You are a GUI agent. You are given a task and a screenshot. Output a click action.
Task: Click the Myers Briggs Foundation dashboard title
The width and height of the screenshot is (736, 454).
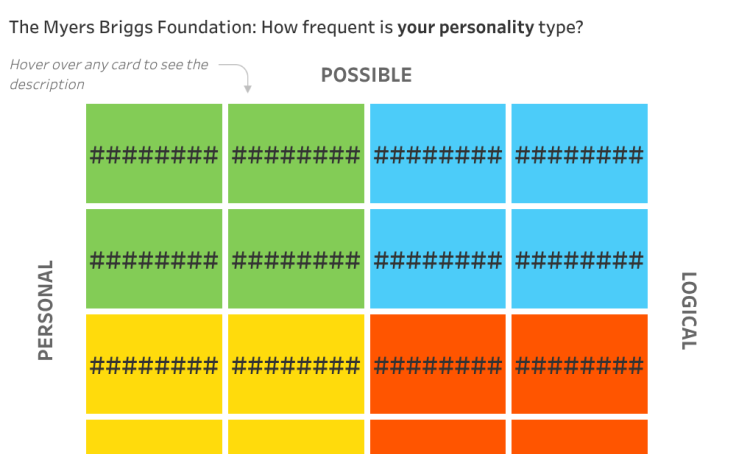(296, 27)
